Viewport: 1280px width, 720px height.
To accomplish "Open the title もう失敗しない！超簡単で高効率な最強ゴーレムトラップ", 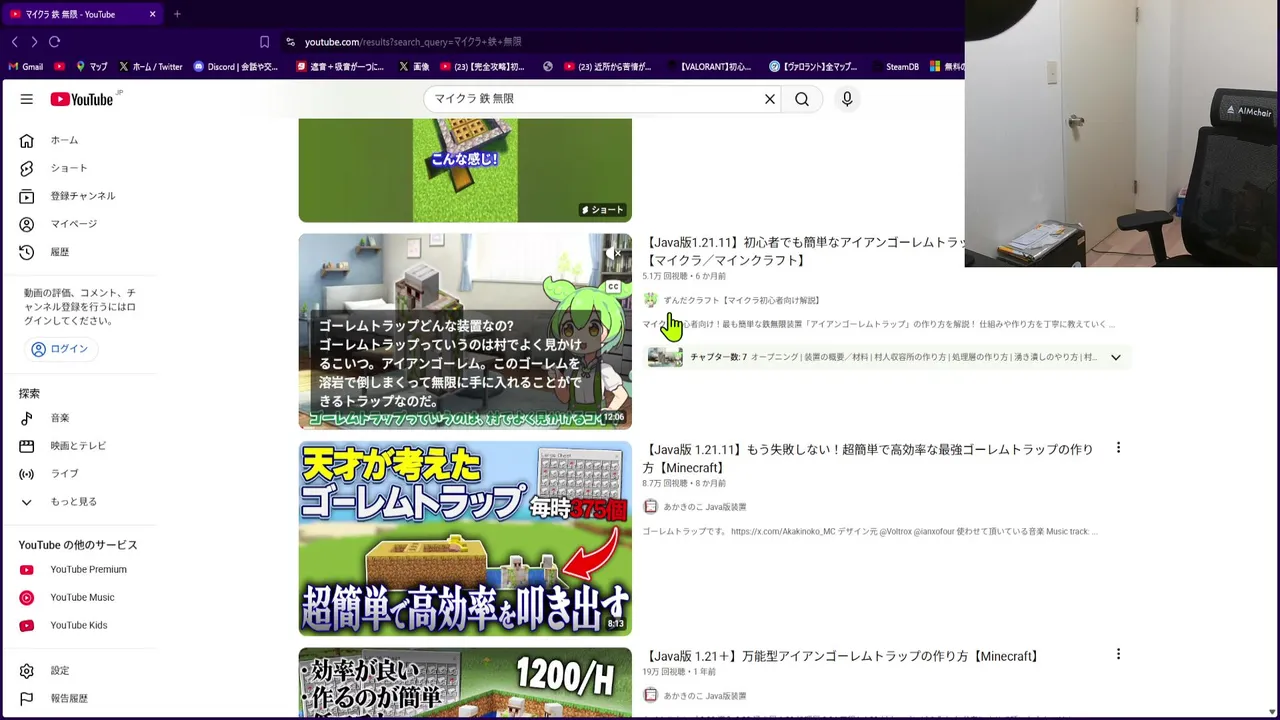I will 868,459.
